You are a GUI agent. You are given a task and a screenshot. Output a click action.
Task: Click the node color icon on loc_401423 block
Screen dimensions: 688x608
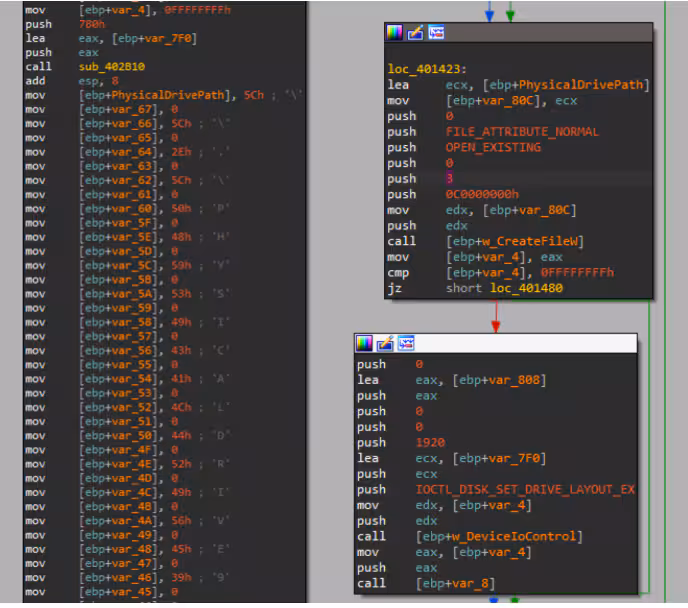point(395,33)
